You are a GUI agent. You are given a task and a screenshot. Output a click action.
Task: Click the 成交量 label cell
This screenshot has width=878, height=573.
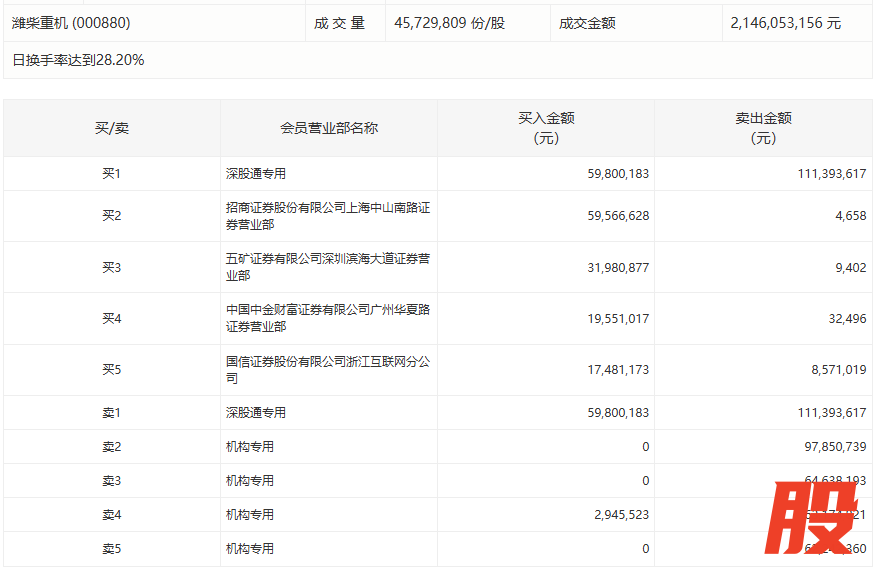pyautogui.click(x=340, y=22)
